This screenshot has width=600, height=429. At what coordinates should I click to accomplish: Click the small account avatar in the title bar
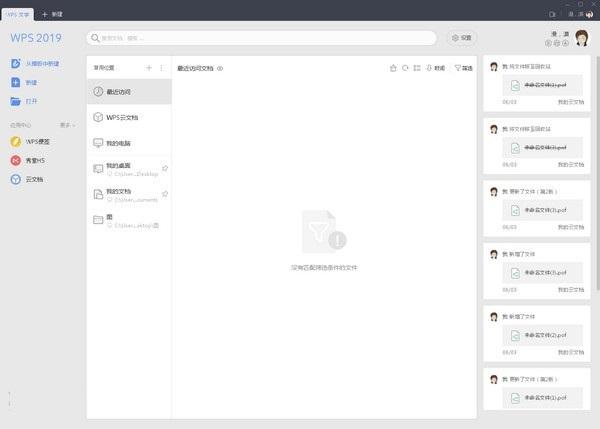tap(590, 14)
